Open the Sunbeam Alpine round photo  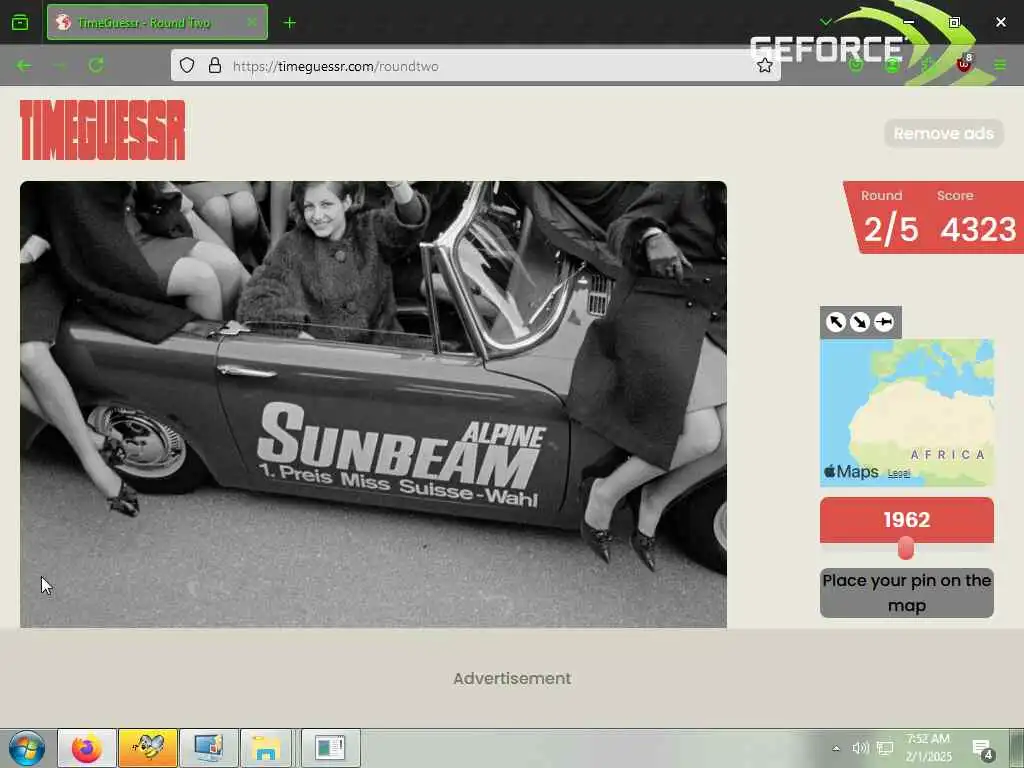[x=373, y=404]
